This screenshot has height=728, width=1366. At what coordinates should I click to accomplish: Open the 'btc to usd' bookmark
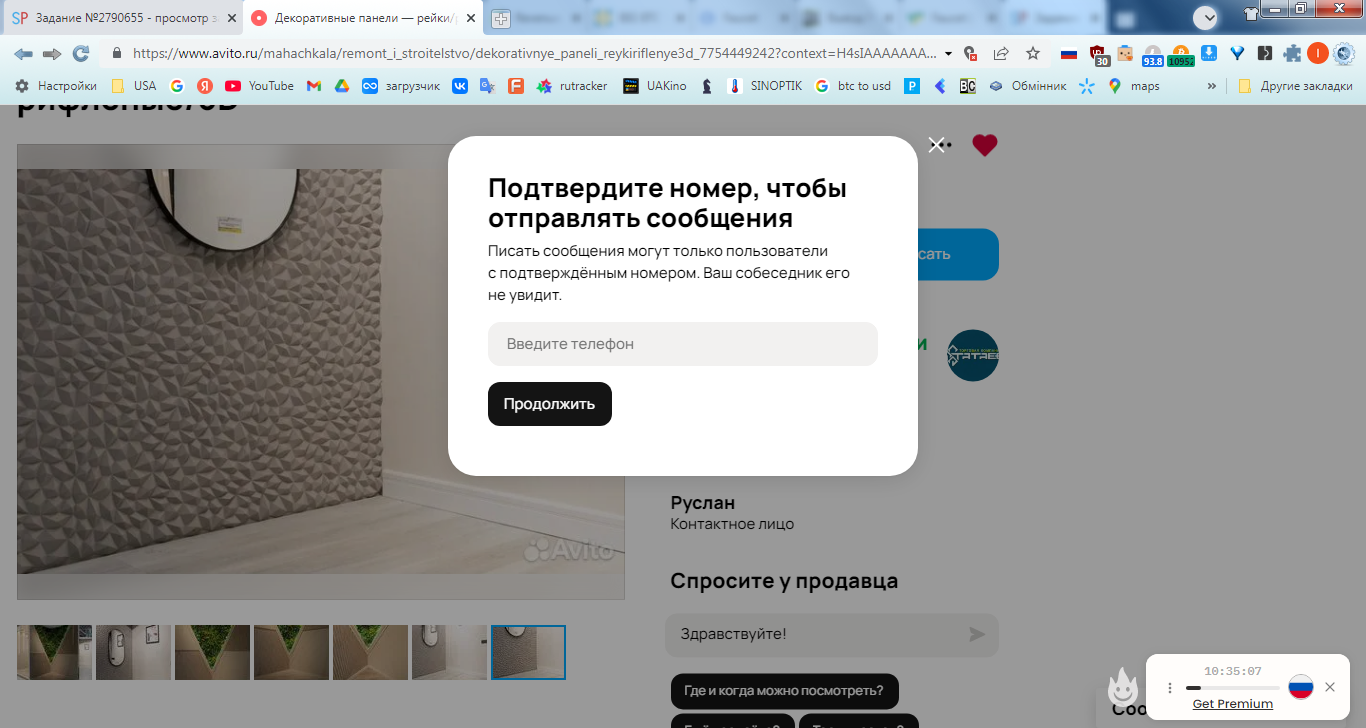tap(853, 86)
